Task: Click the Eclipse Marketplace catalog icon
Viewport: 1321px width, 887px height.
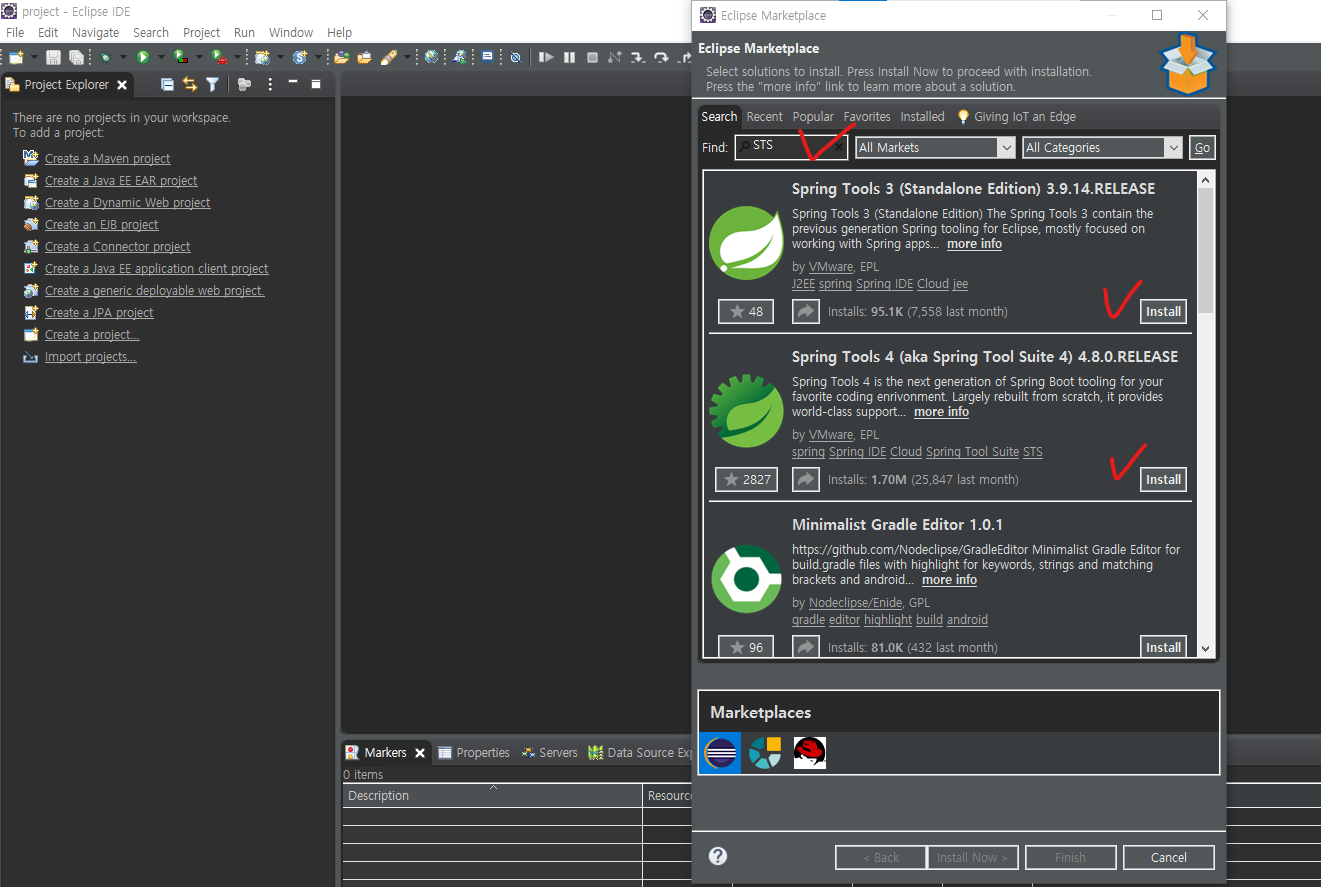Action: pyautogui.click(x=720, y=752)
